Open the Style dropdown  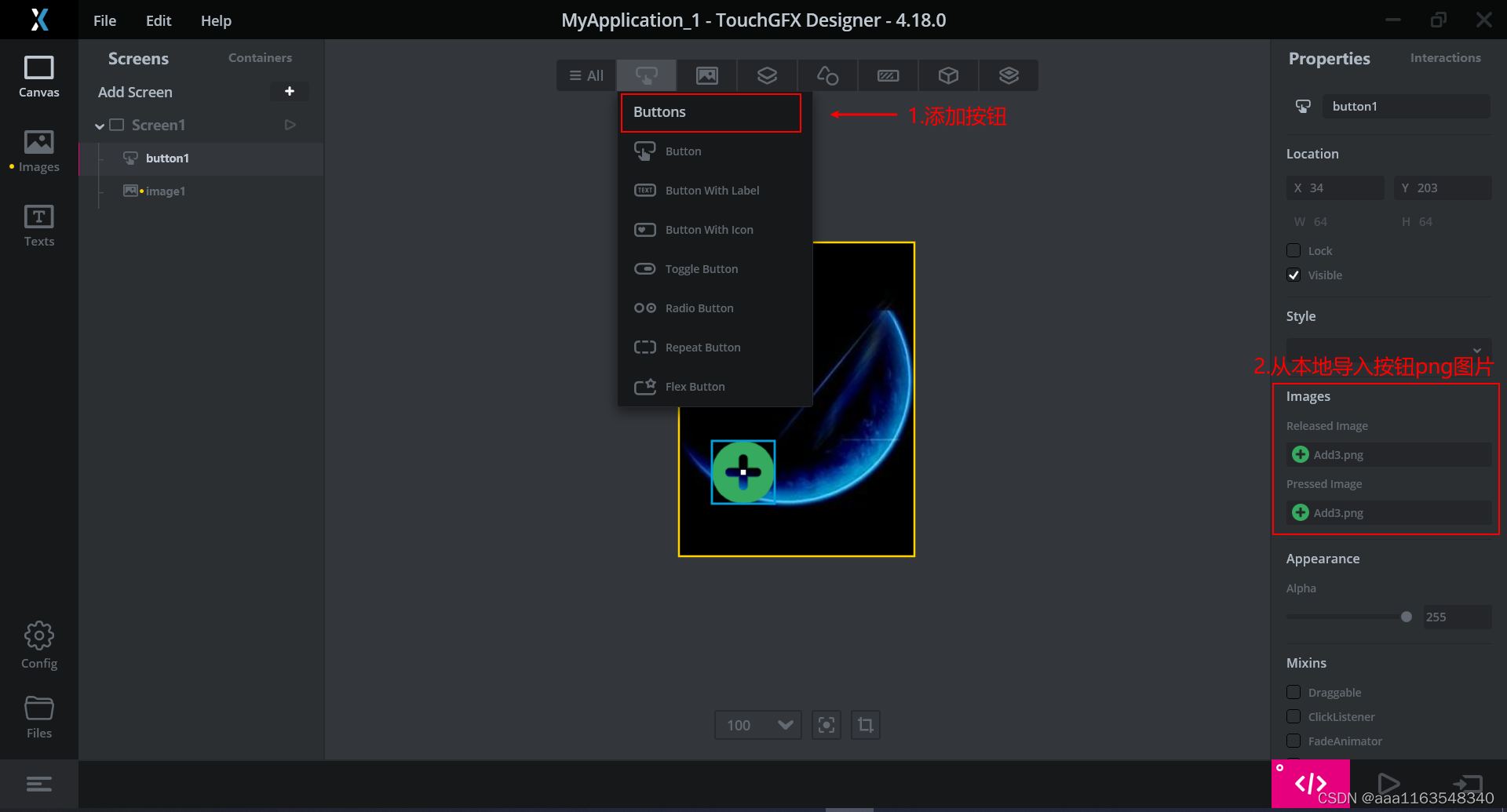pos(1388,350)
